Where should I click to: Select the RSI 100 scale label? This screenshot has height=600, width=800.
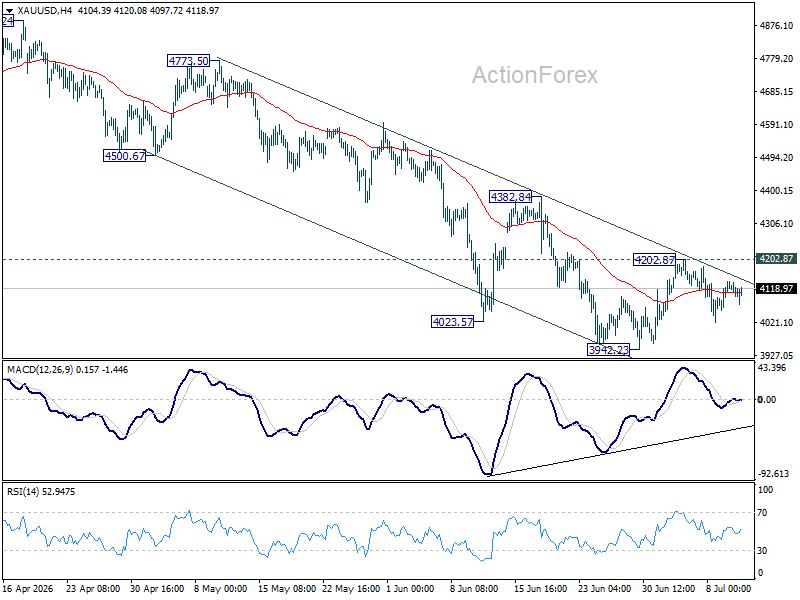[765, 490]
